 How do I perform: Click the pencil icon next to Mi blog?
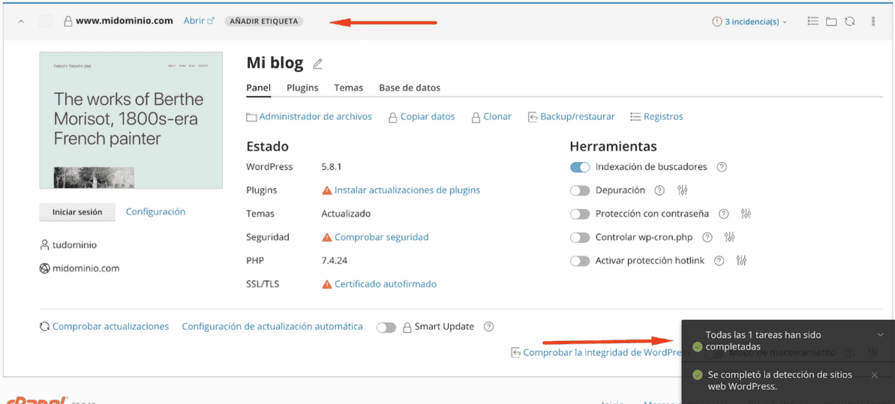318,64
